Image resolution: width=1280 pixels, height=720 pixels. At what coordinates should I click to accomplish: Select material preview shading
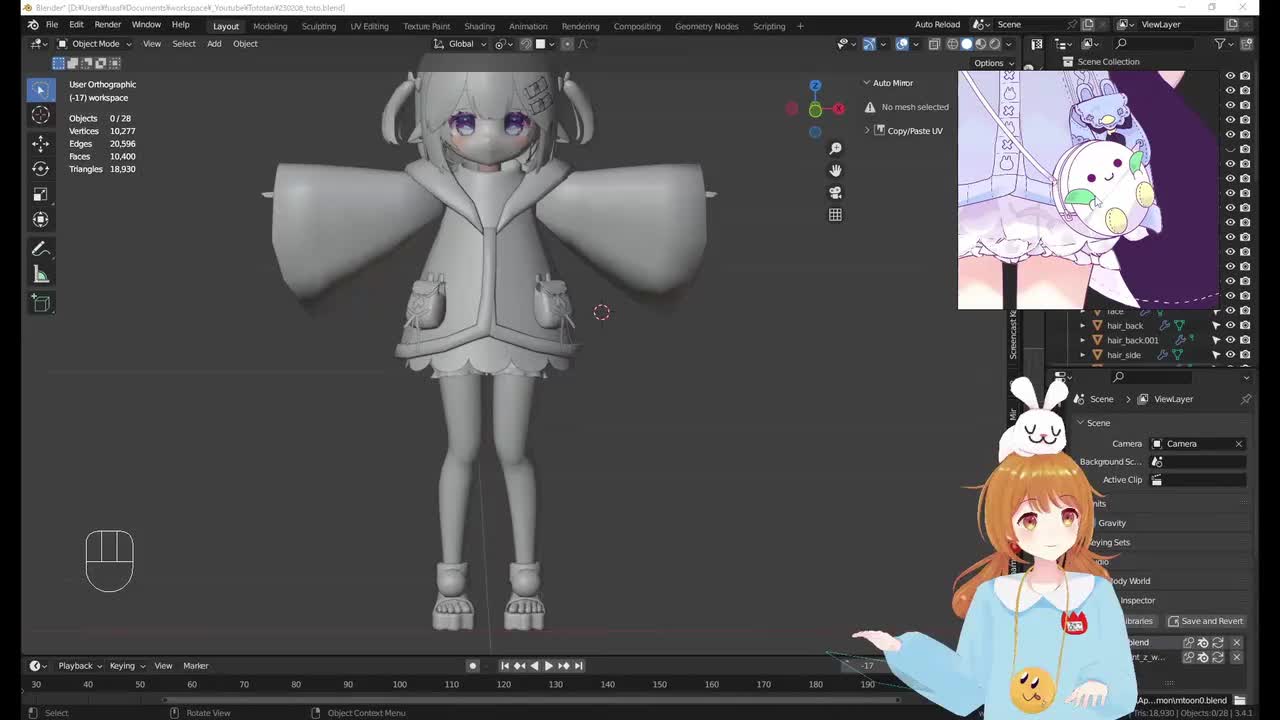click(x=980, y=44)
